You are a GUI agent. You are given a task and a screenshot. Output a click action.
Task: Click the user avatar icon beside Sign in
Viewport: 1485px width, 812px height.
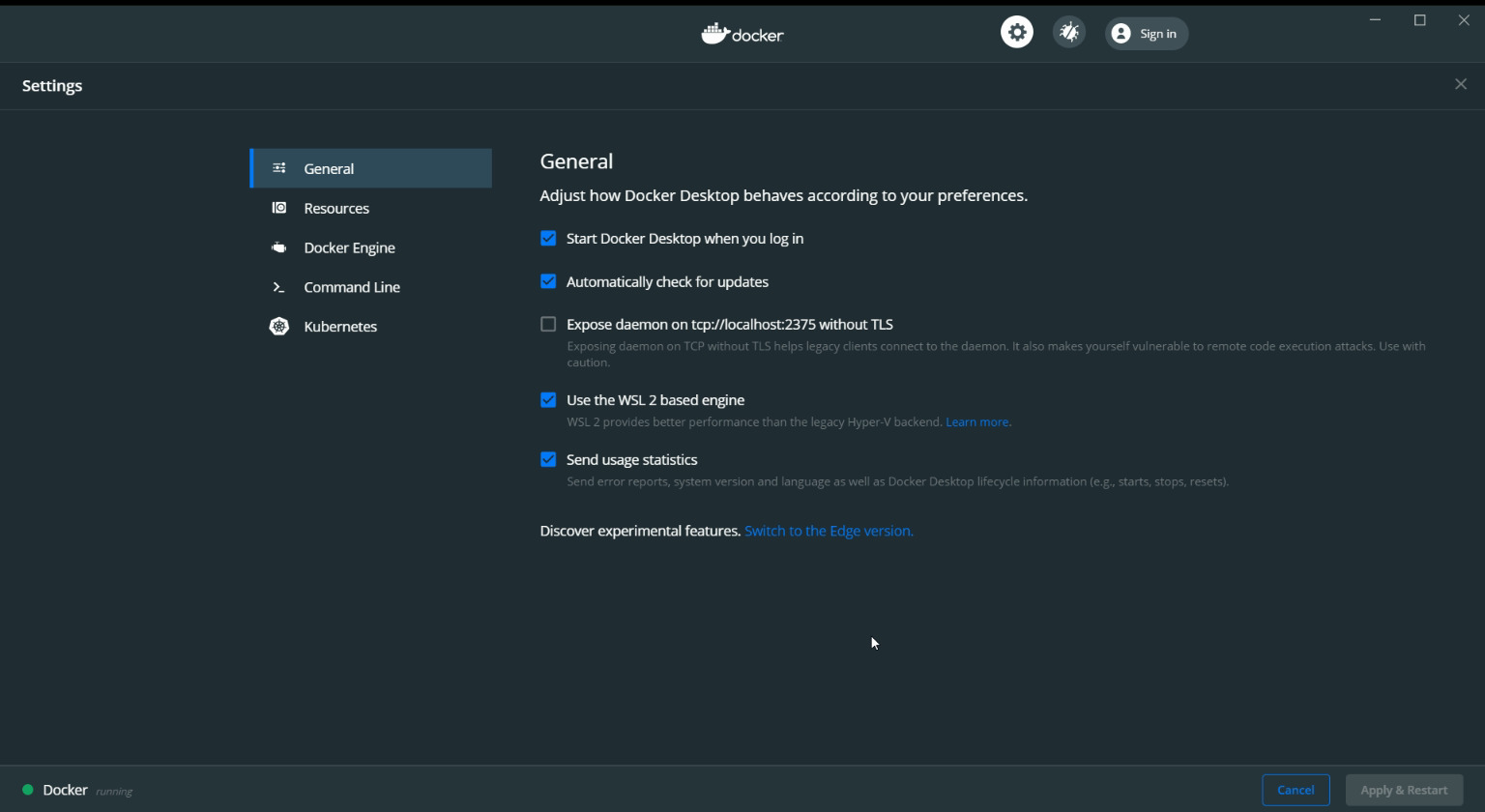pos(1121,34)
